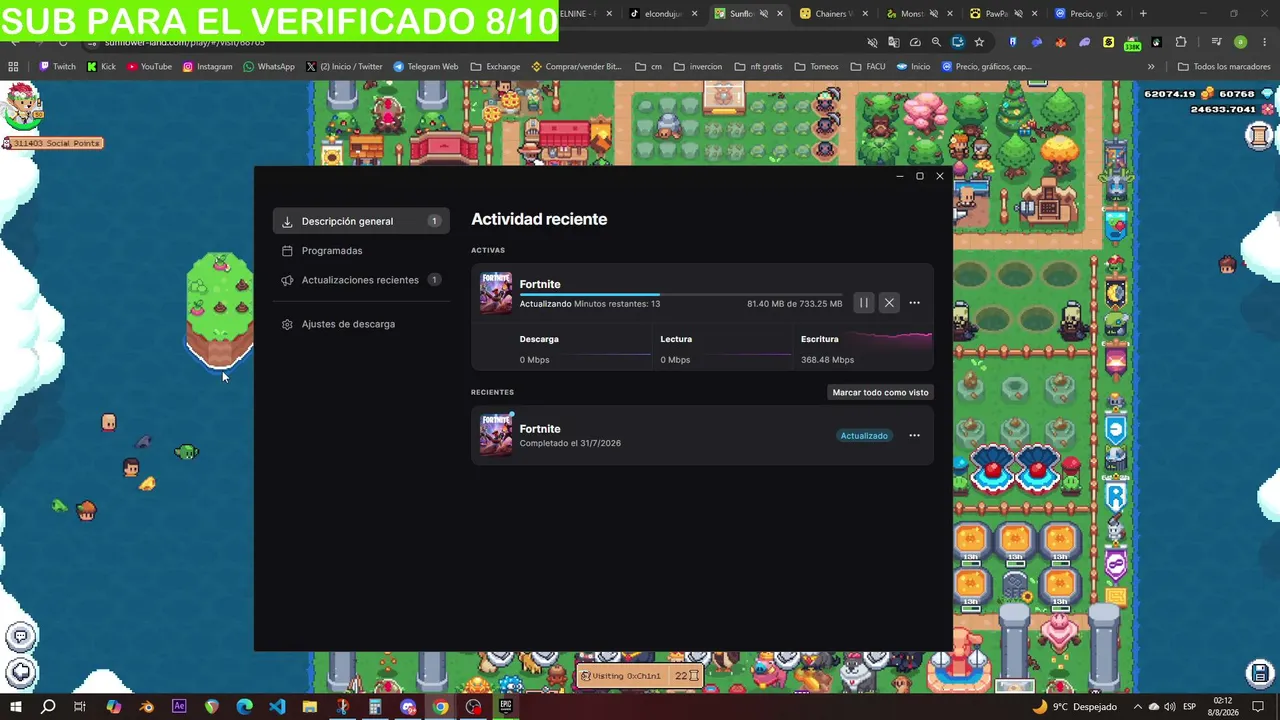Open the Chrome apps grid icon
Viewport: 1280px width, 720px height.
[x=13, y=67]
